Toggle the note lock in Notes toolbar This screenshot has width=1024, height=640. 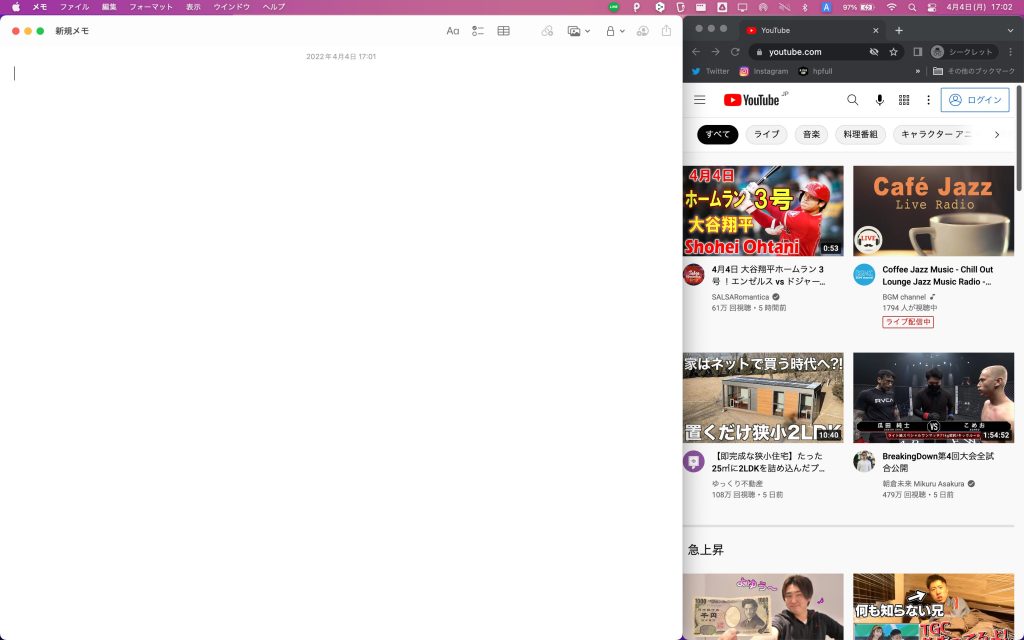coord(610,31)
